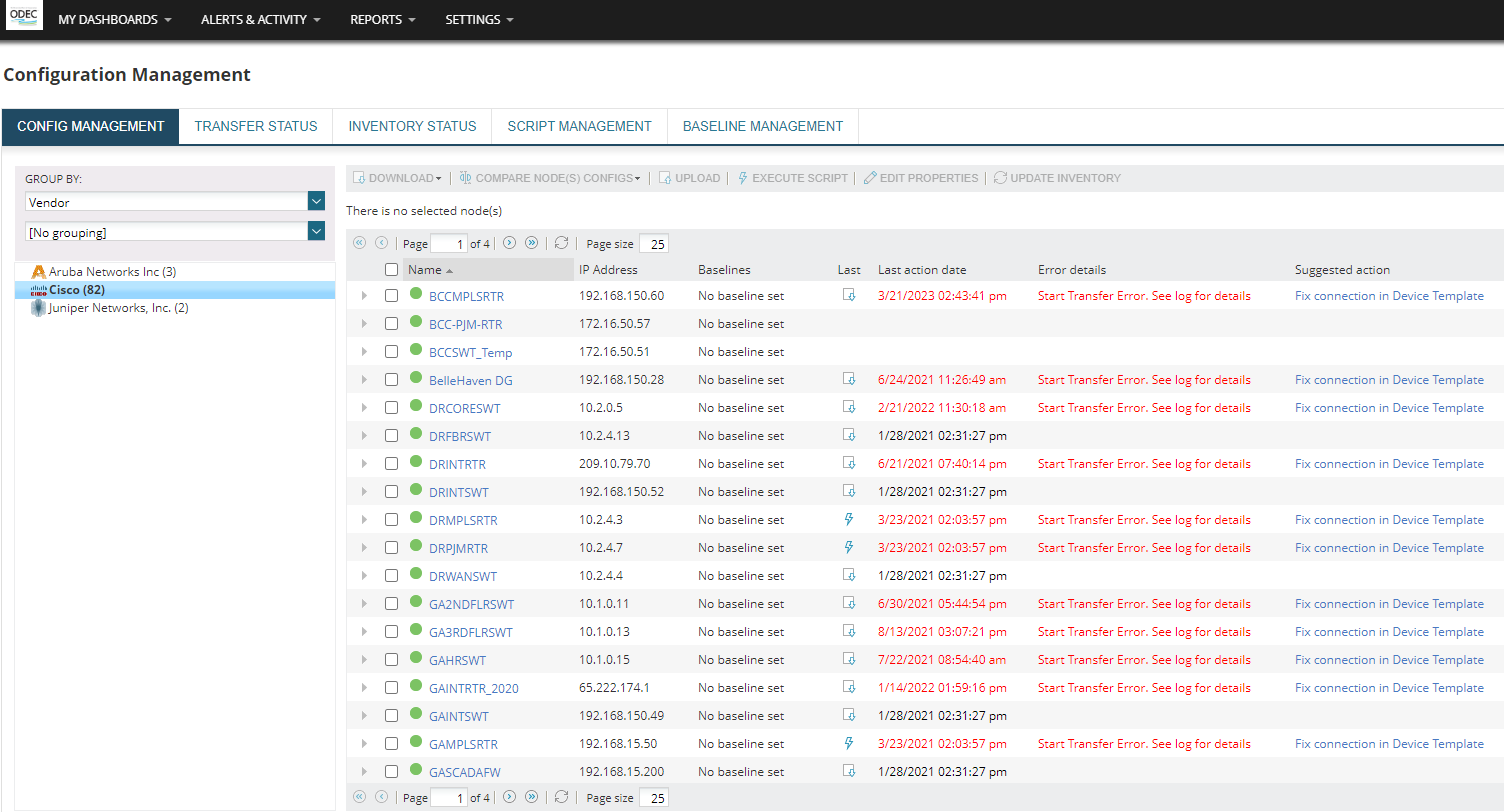This screenshot has width=1504, height=812.
Task: Click green status dot of DRCORESWT
Action: tap(416, 406)
